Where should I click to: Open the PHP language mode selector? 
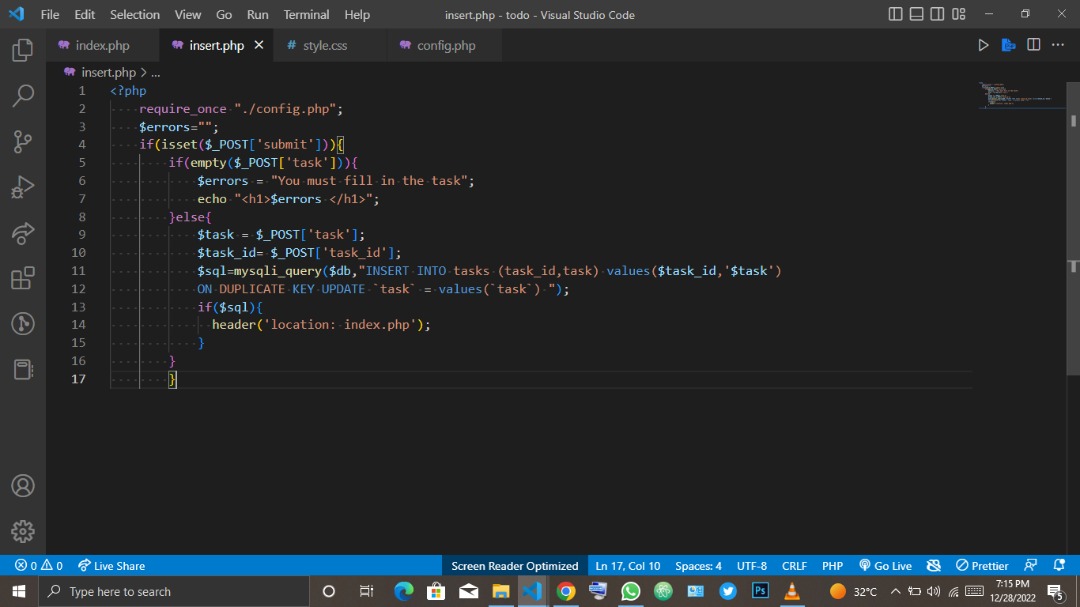(832, 565)
